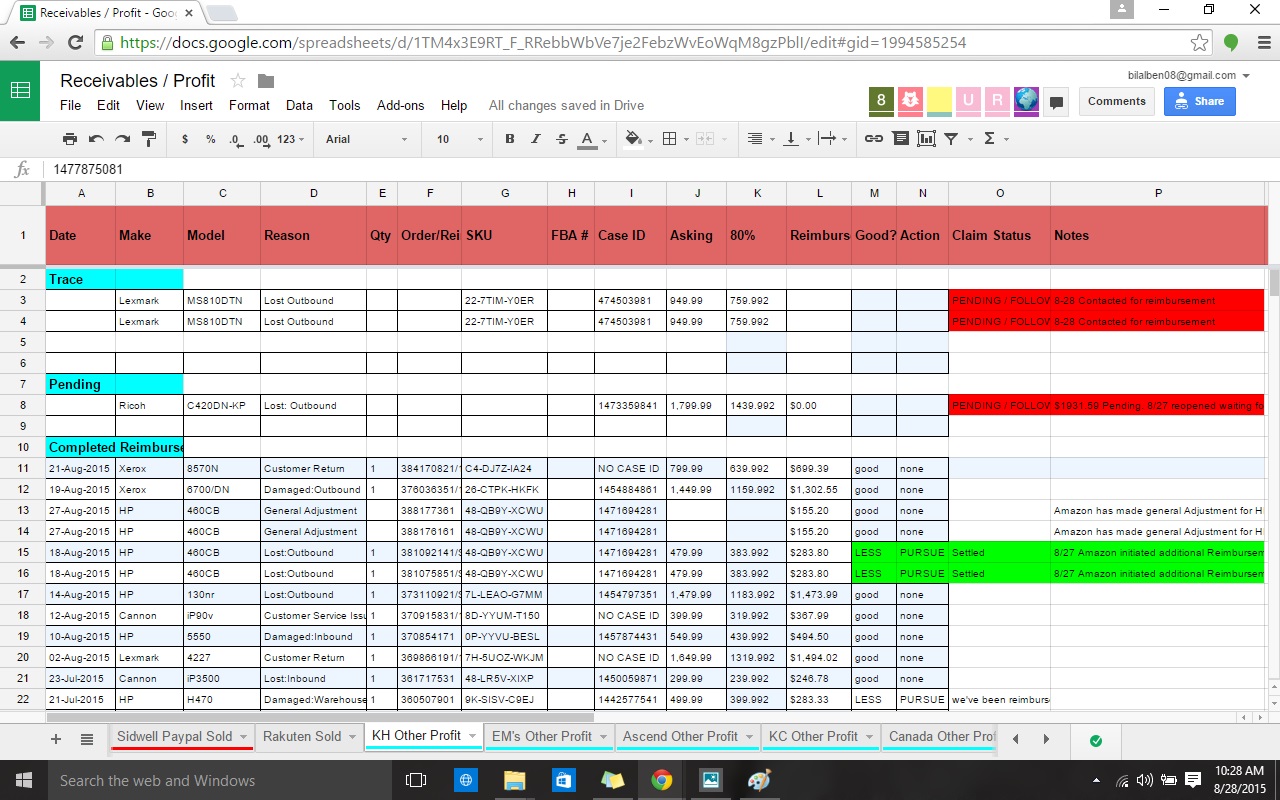Open the fill color picker
The width and height of the screenshot is (1280, 800).
(632, 139)
